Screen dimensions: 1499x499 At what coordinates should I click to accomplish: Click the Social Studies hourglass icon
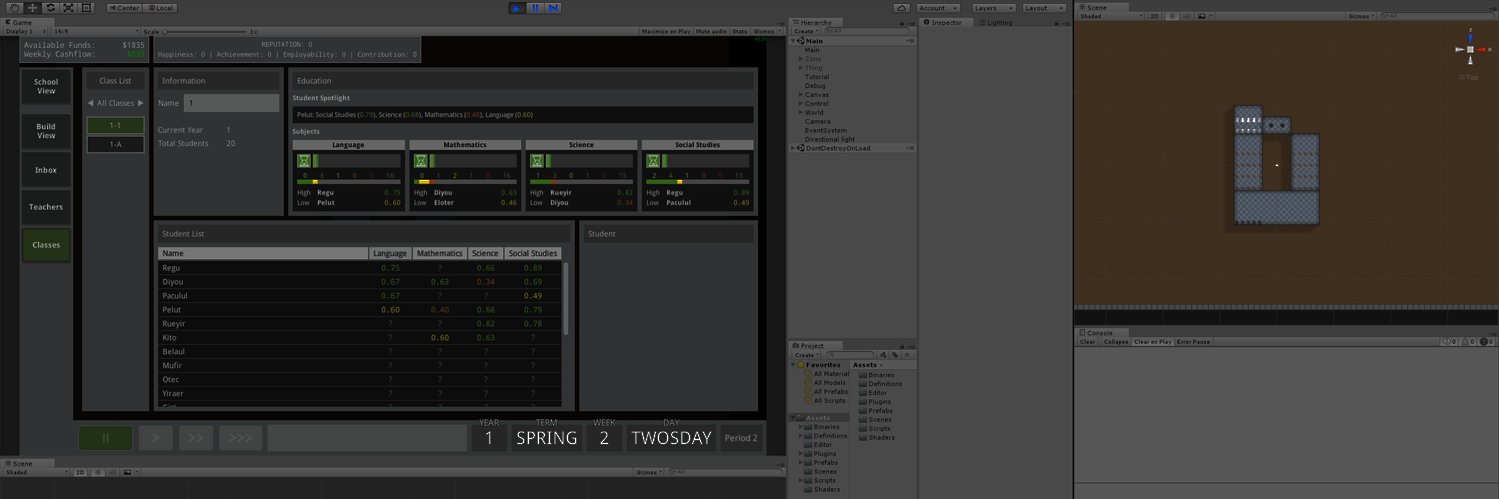tap(653, 160)
